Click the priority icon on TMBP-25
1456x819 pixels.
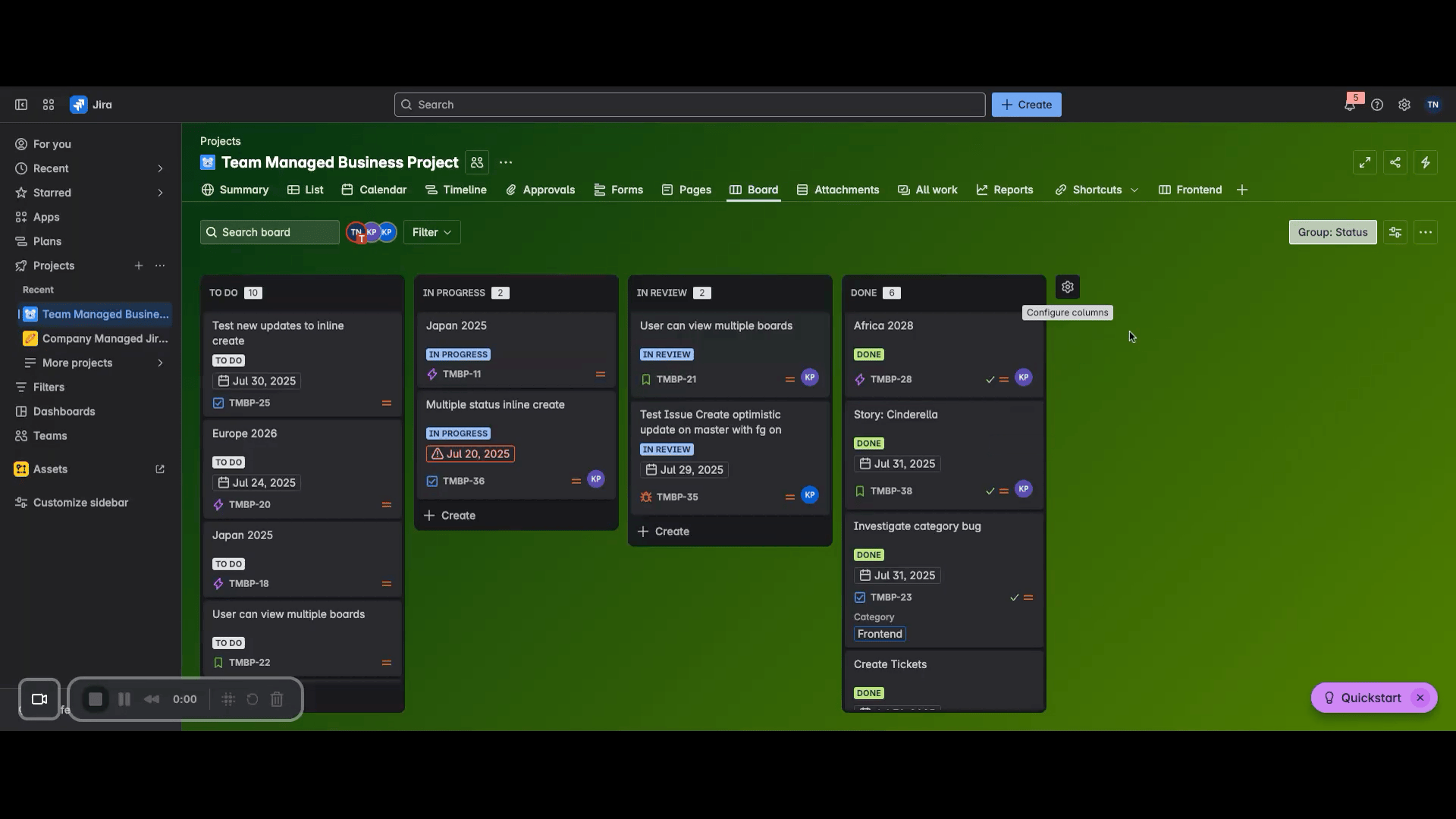[387, 403]
